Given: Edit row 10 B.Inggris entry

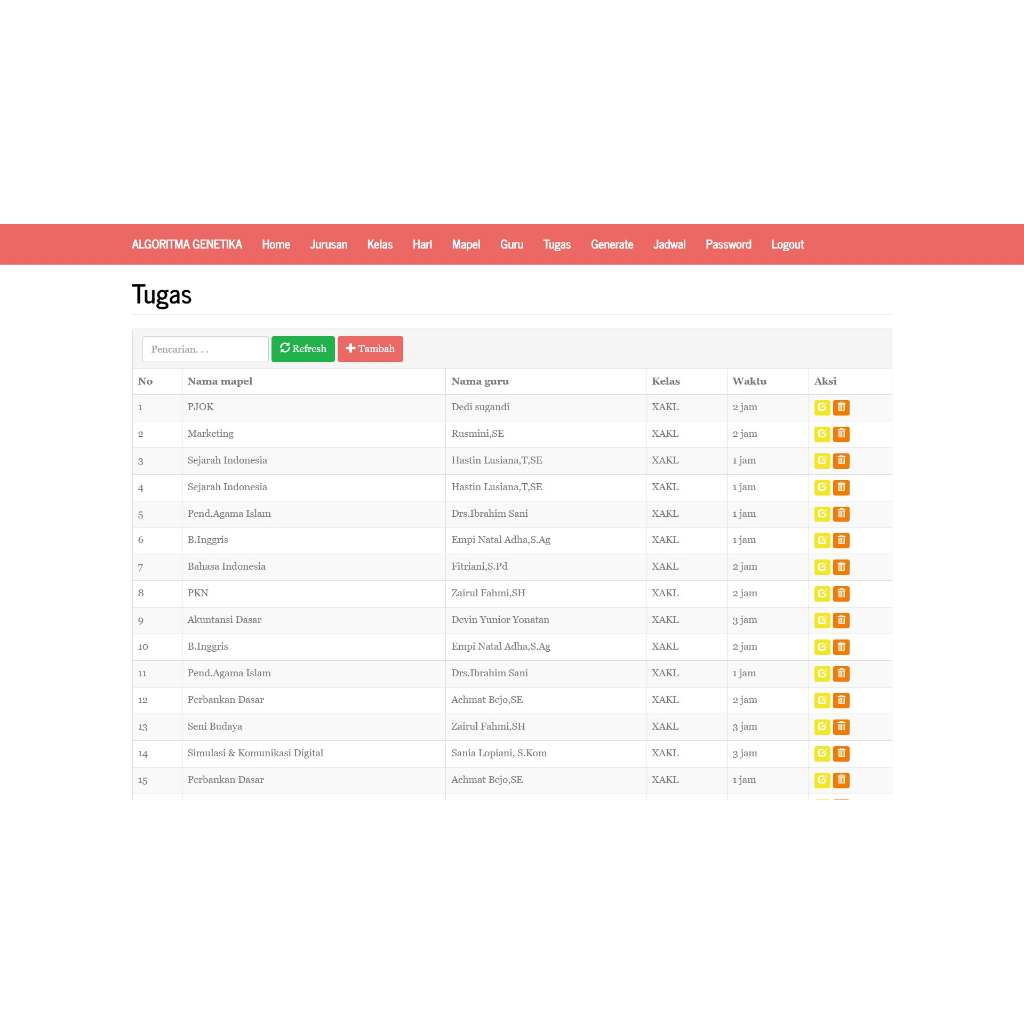Looking at the screenshot, I should (822, 647).
